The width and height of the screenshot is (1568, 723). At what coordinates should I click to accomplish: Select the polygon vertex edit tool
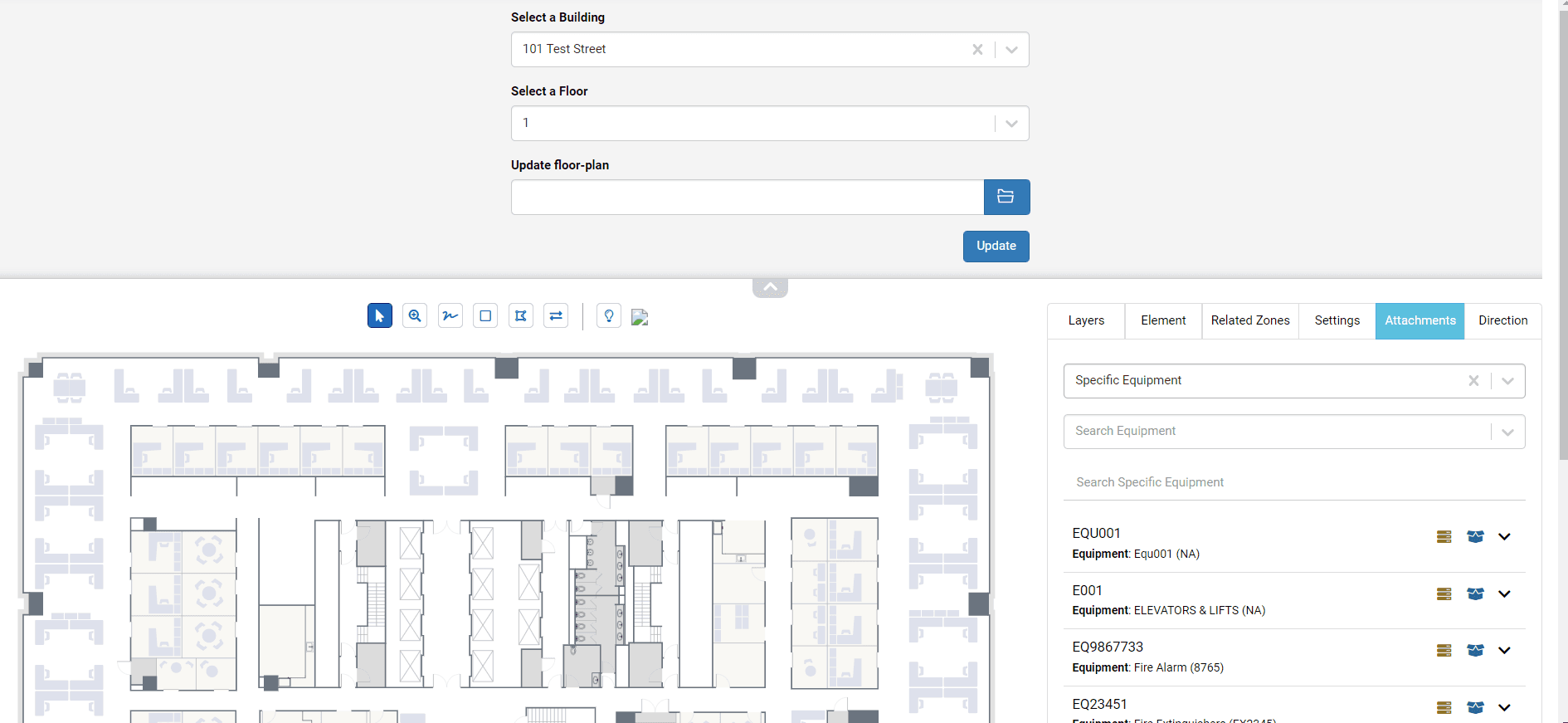(x=521, y=316)
